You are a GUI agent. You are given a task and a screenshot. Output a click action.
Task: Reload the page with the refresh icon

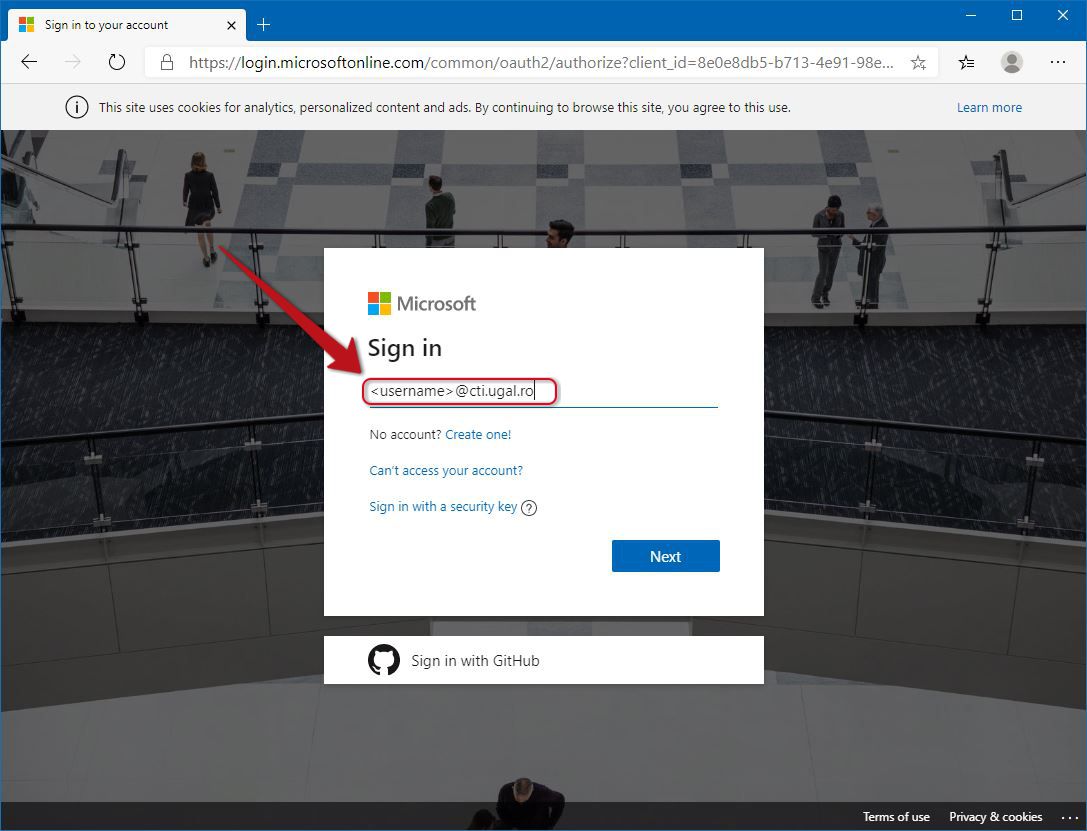[x=117, y=62]
